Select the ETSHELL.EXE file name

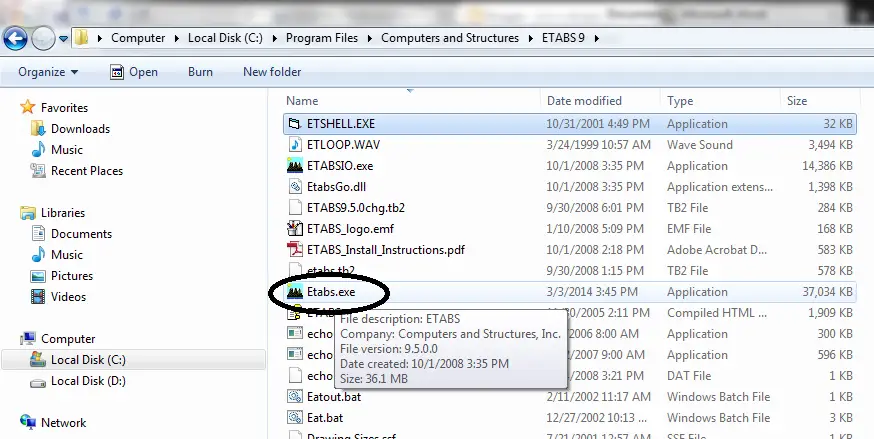pos(341,124)
